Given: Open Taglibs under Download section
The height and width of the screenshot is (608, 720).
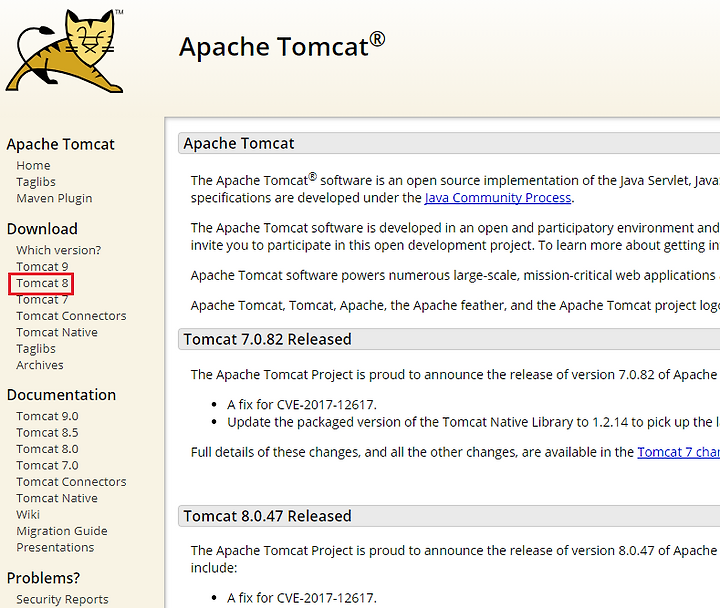Looking at the screenshot, I should (36, 349).
